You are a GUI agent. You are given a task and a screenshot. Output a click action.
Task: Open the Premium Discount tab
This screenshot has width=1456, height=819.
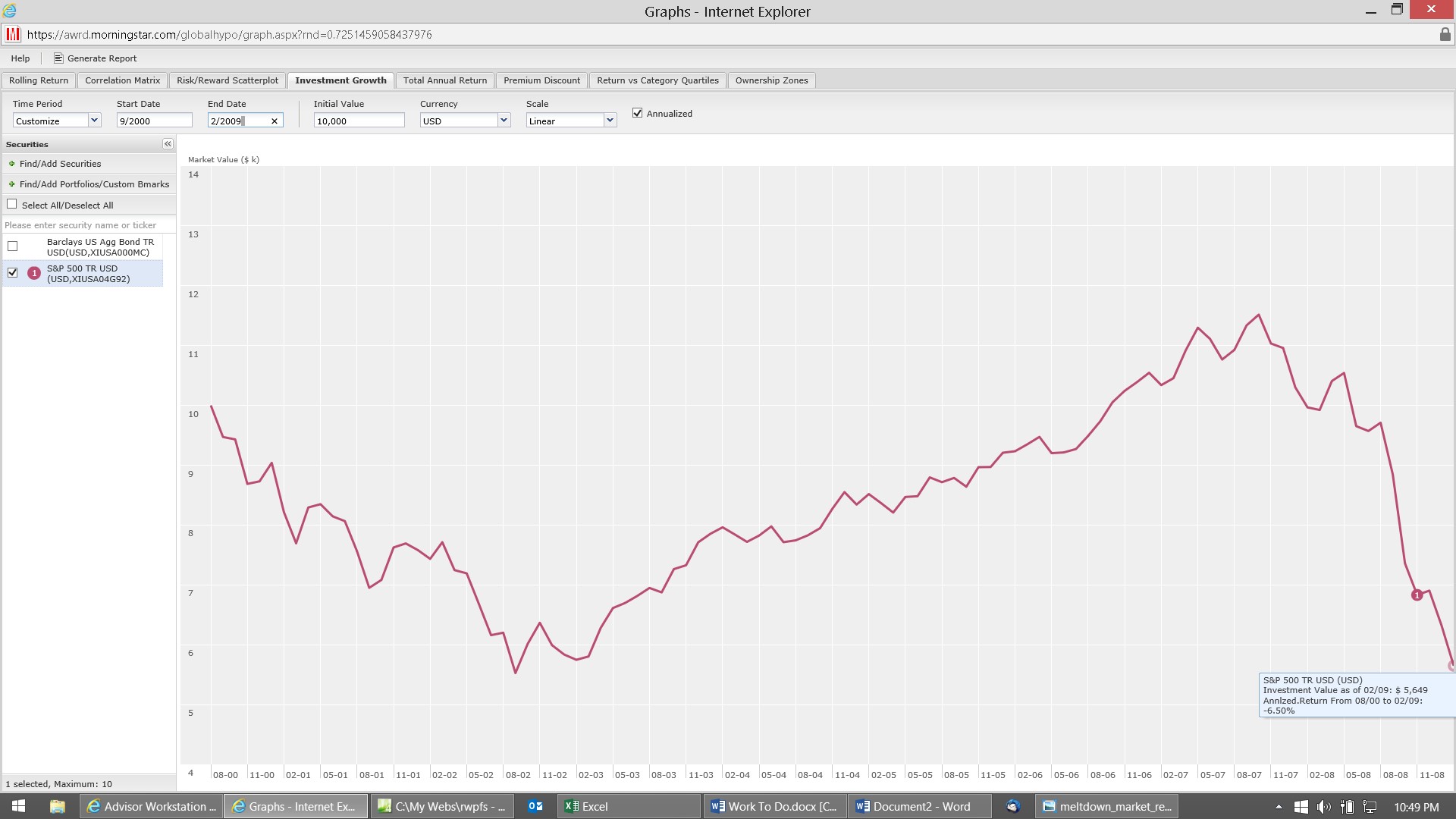point(542,80)
